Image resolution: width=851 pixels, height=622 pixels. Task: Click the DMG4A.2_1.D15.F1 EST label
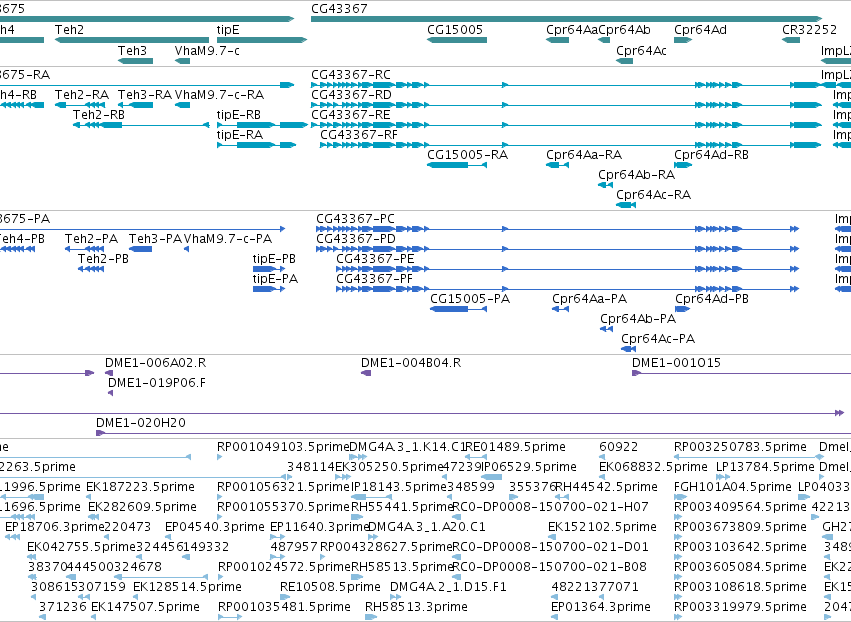448,587
